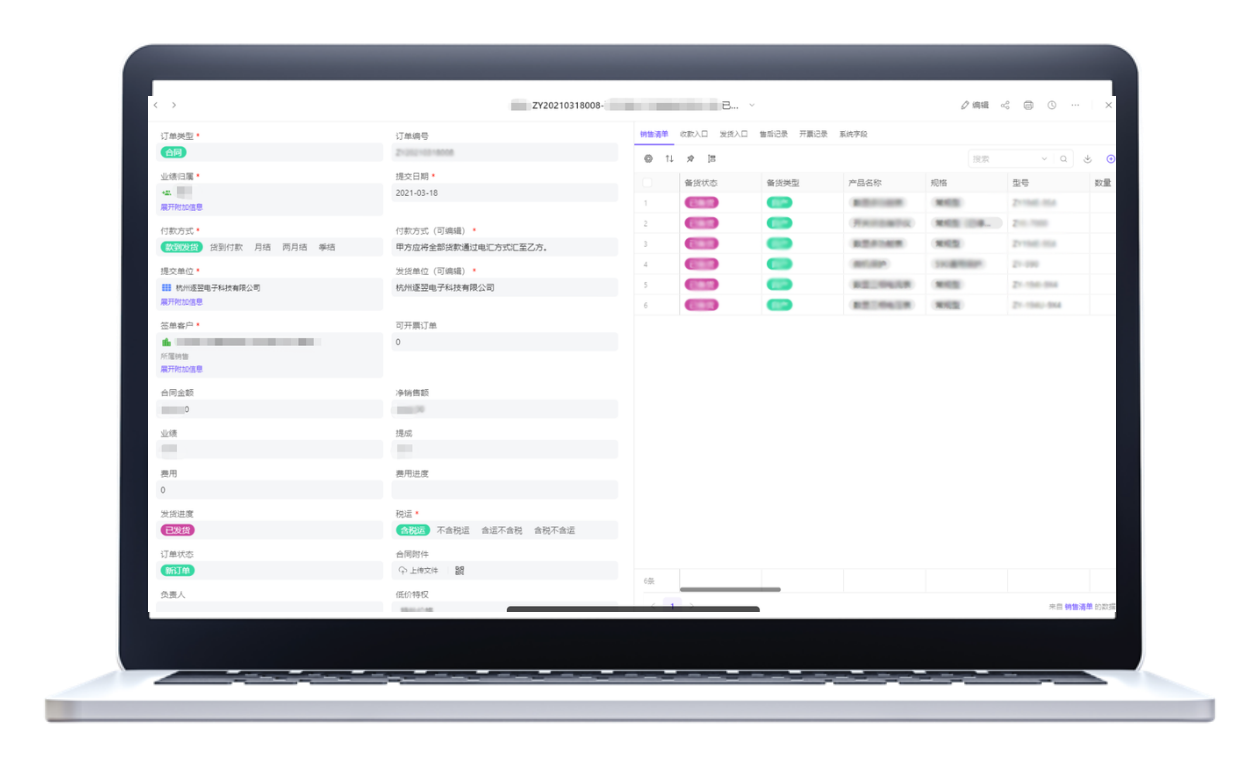Click the download icon beside search
This screenshot has height=764, width=1260.
(x=1088, y=159)
